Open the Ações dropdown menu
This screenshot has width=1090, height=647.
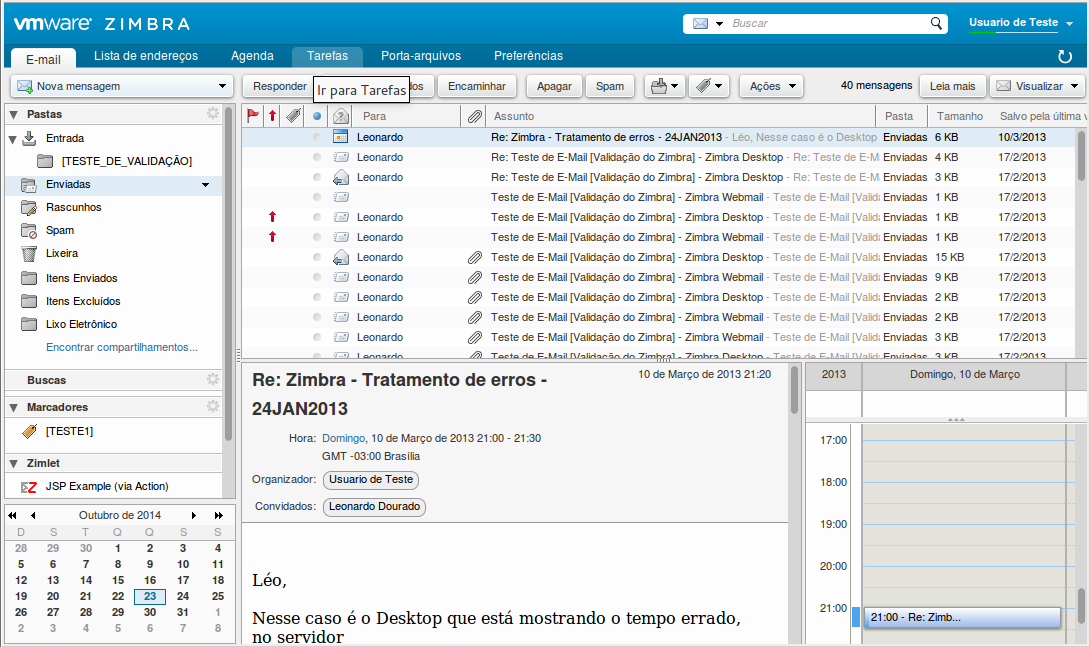click(772, 86)
